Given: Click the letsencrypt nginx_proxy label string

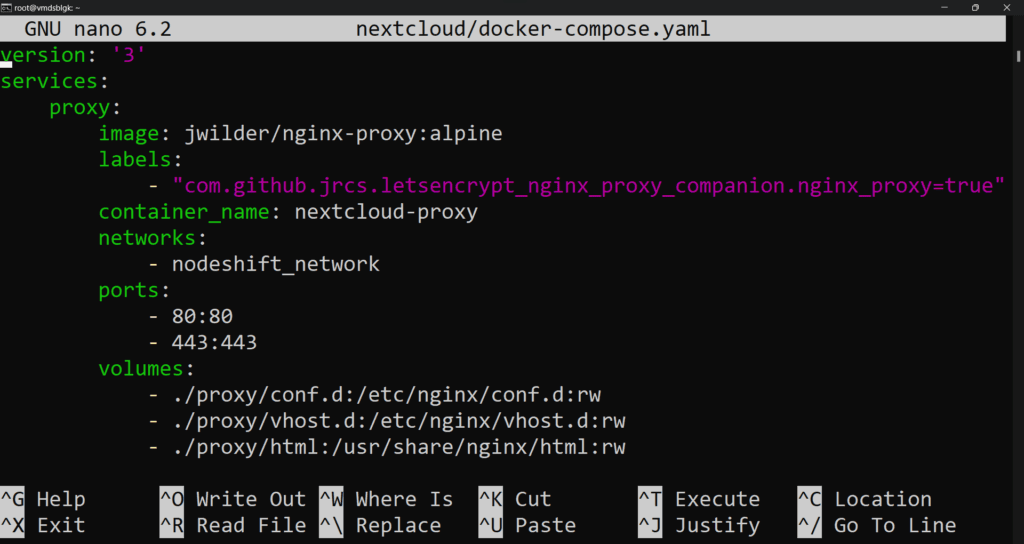Looking at the screenshot, I should (588, 185).
